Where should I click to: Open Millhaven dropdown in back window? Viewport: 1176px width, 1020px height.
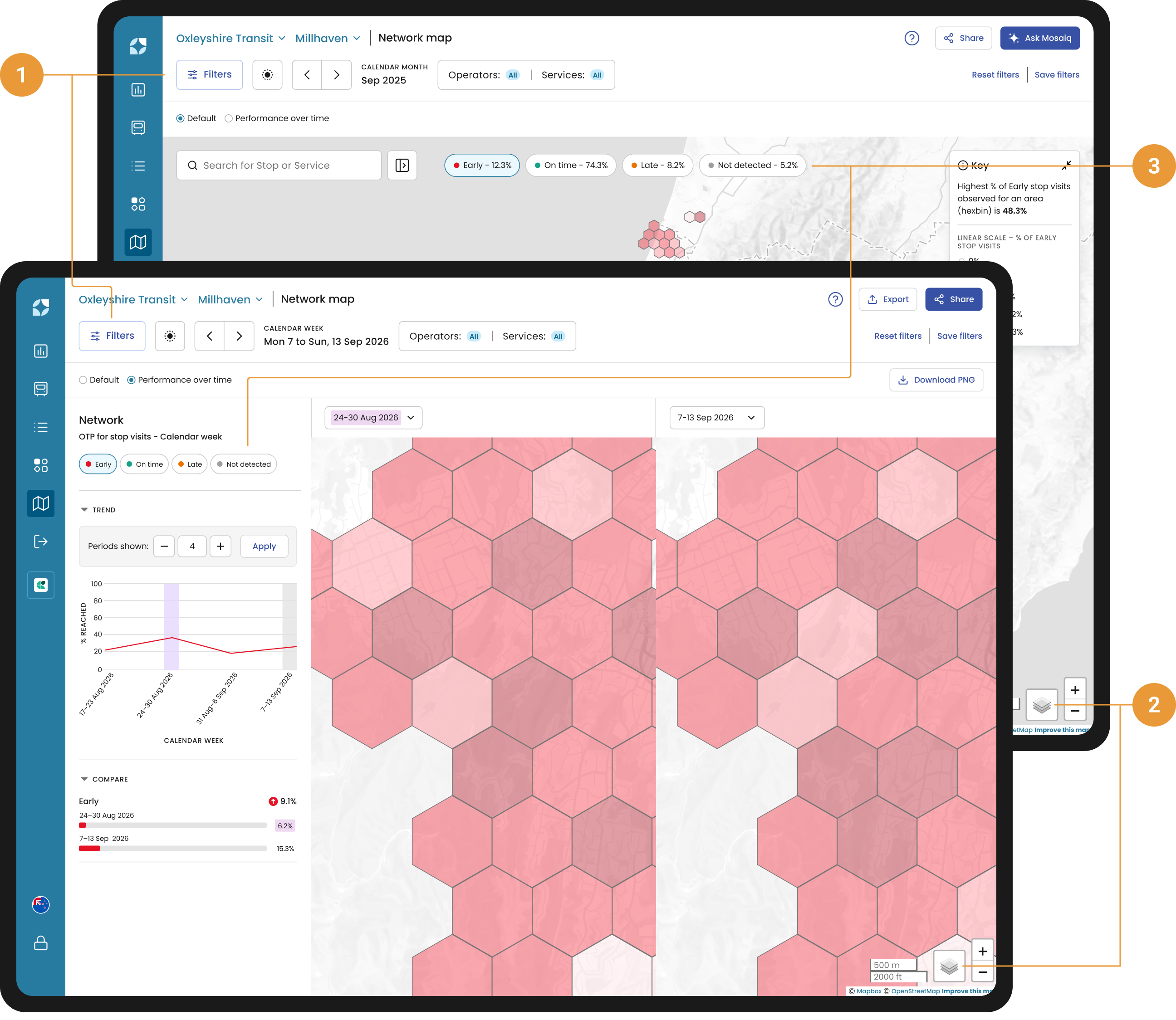(328, 38)
